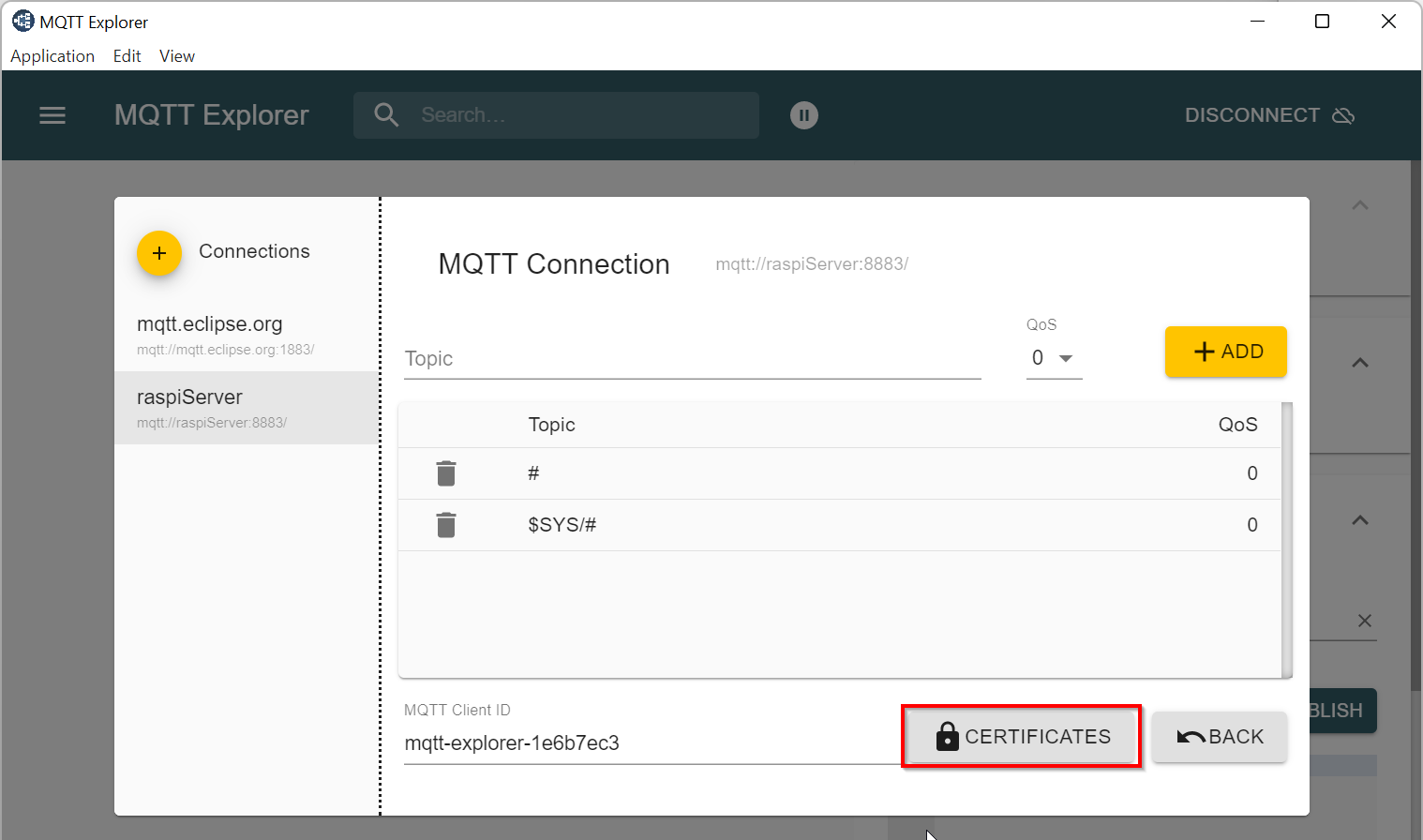Click the ADD subscription button

click(1226, 352)
